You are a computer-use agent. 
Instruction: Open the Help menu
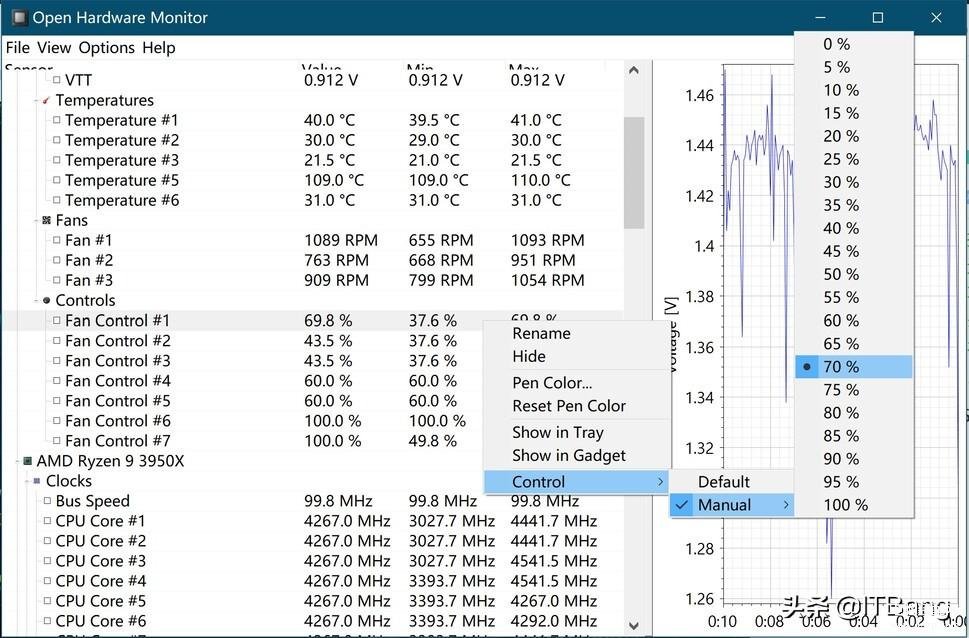pos(159,48)
